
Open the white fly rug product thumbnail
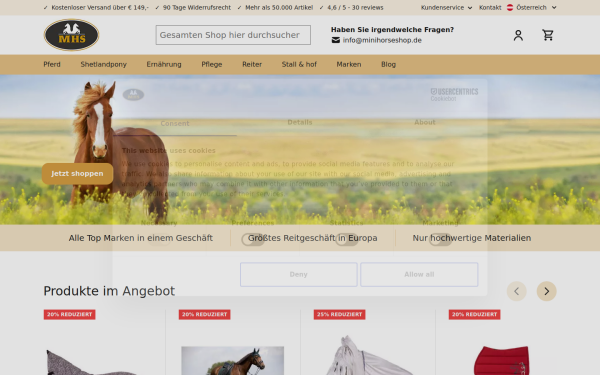[x=367, y=355]
